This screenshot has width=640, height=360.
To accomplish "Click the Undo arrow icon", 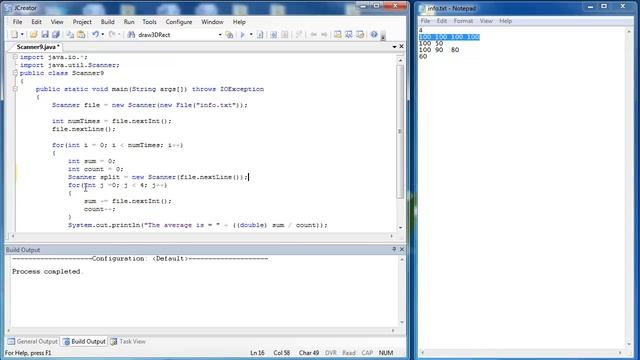I will [x=95, y=35].
